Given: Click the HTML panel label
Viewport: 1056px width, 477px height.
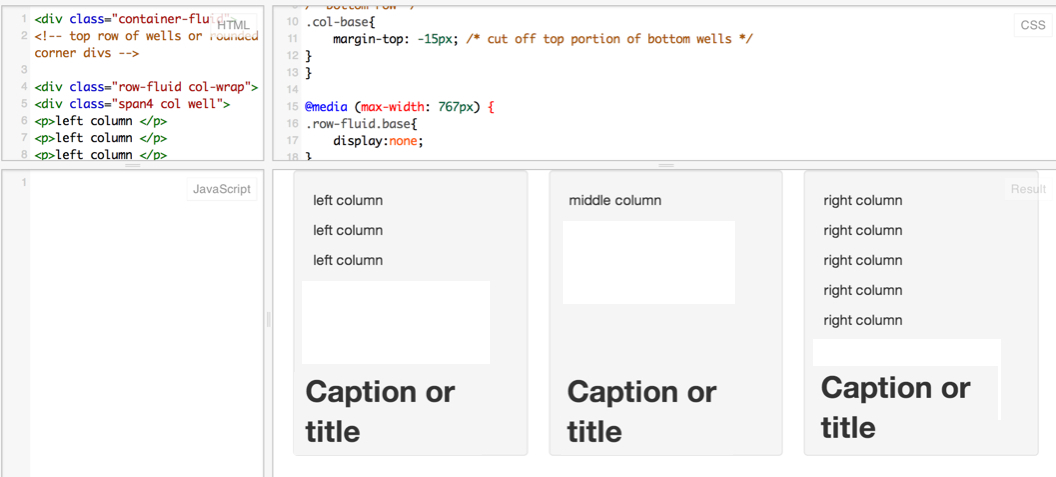Looking at the screenshot, I should click(233, 25).
